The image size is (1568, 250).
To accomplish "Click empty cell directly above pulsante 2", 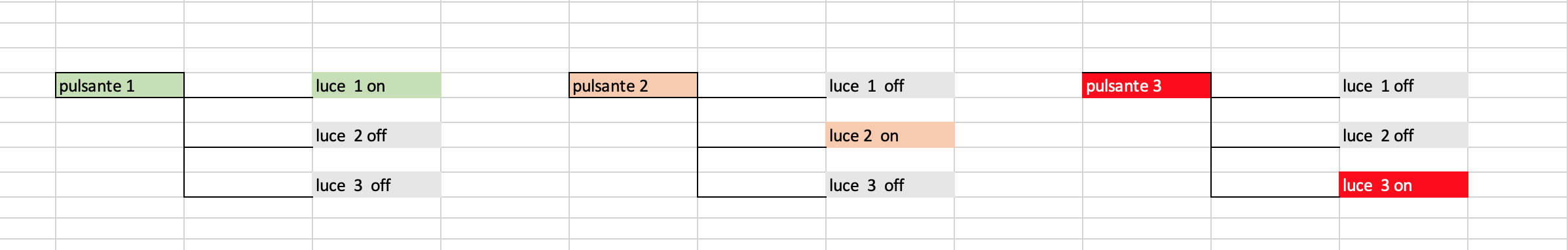I will [633, 60].
